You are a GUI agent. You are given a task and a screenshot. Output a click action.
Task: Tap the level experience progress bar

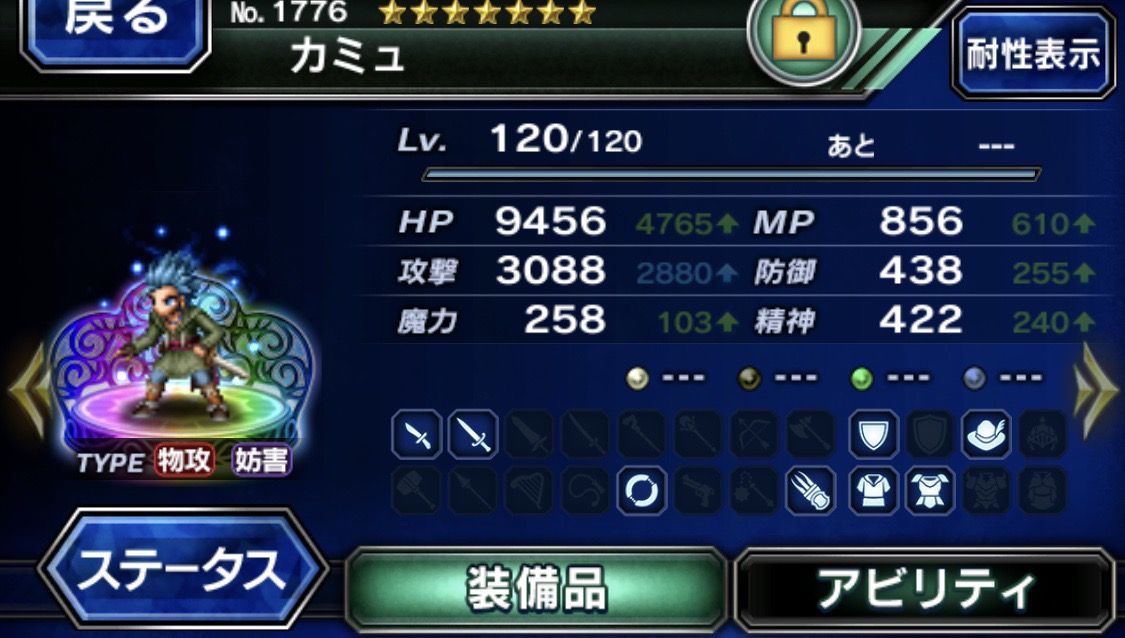731,174
